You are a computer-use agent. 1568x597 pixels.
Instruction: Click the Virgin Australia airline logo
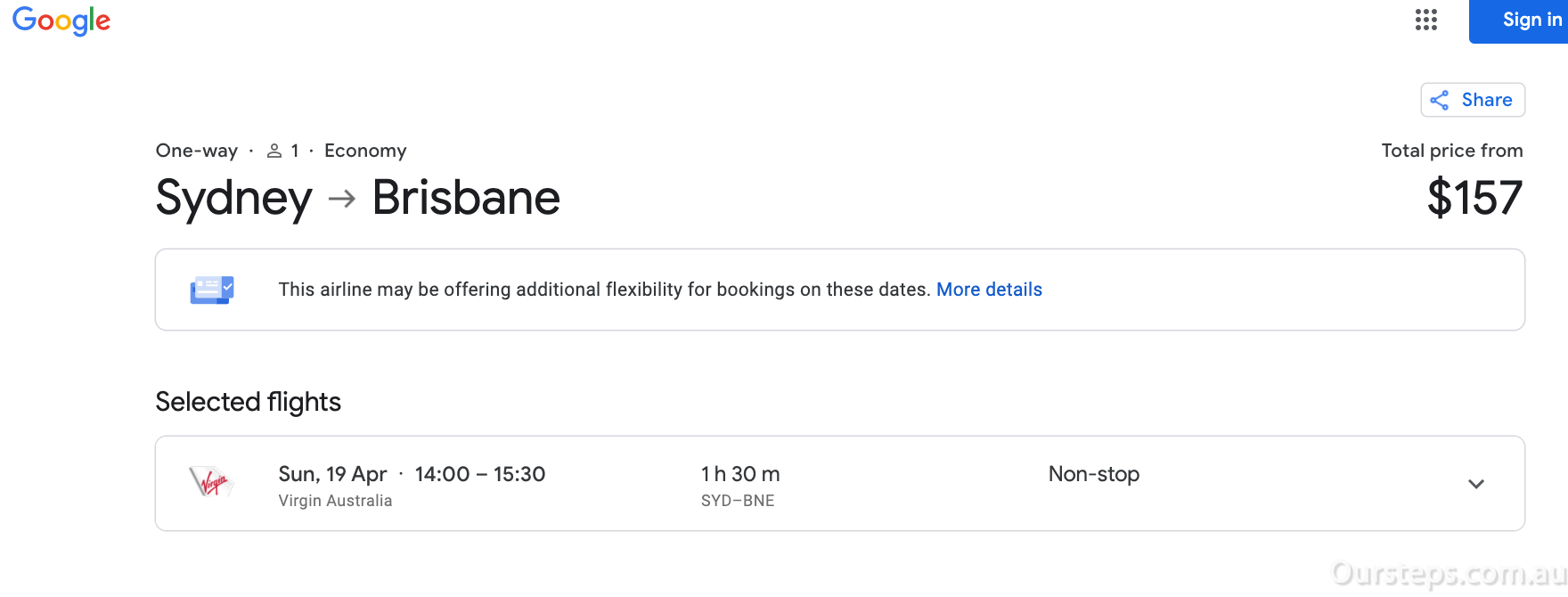[x=210, y=483]
